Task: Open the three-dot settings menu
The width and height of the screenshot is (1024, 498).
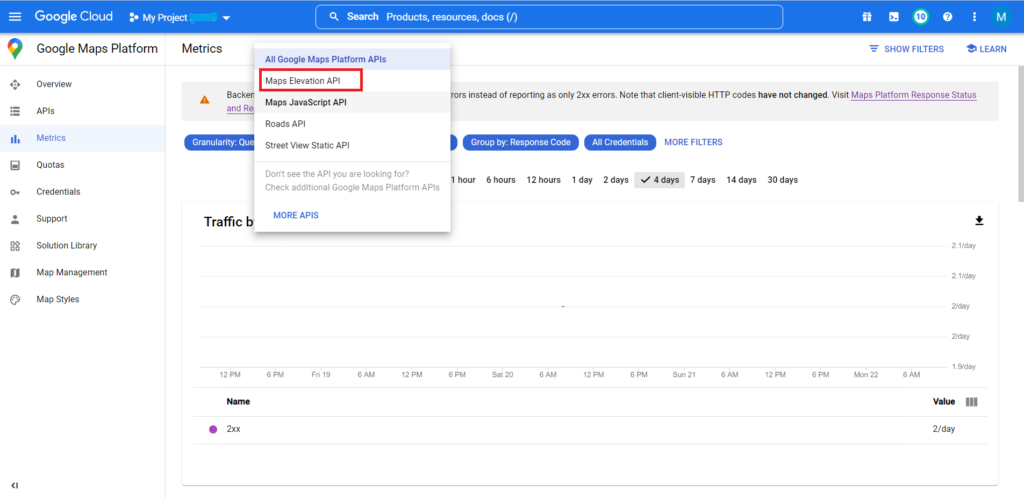Action: point(974,17)
